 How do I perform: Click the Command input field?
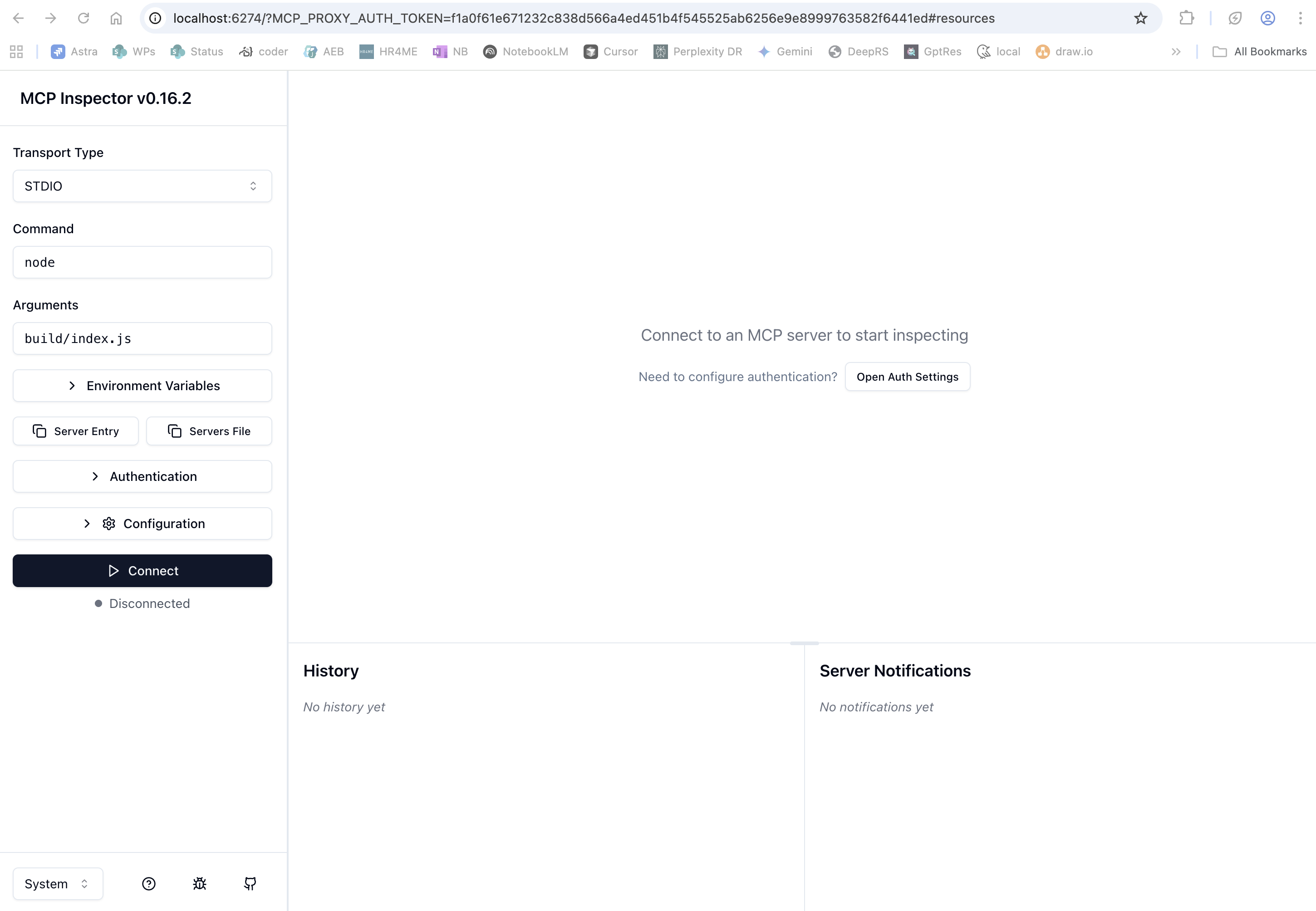(142, 263)
